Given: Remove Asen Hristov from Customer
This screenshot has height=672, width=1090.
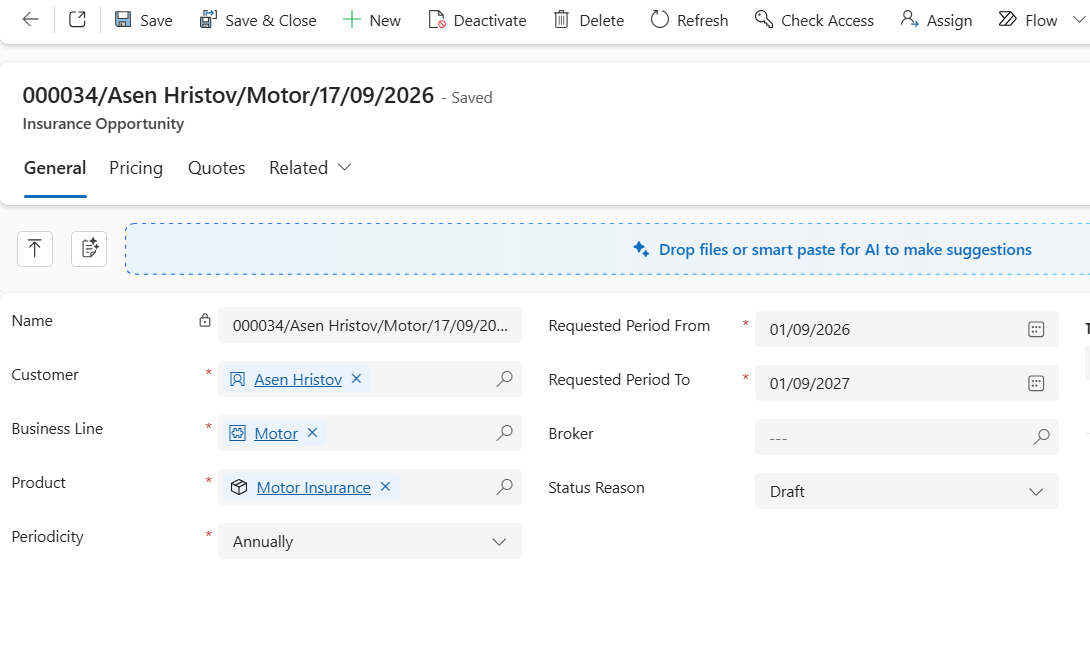Looking at the screenshot, I should click(357, 379).
